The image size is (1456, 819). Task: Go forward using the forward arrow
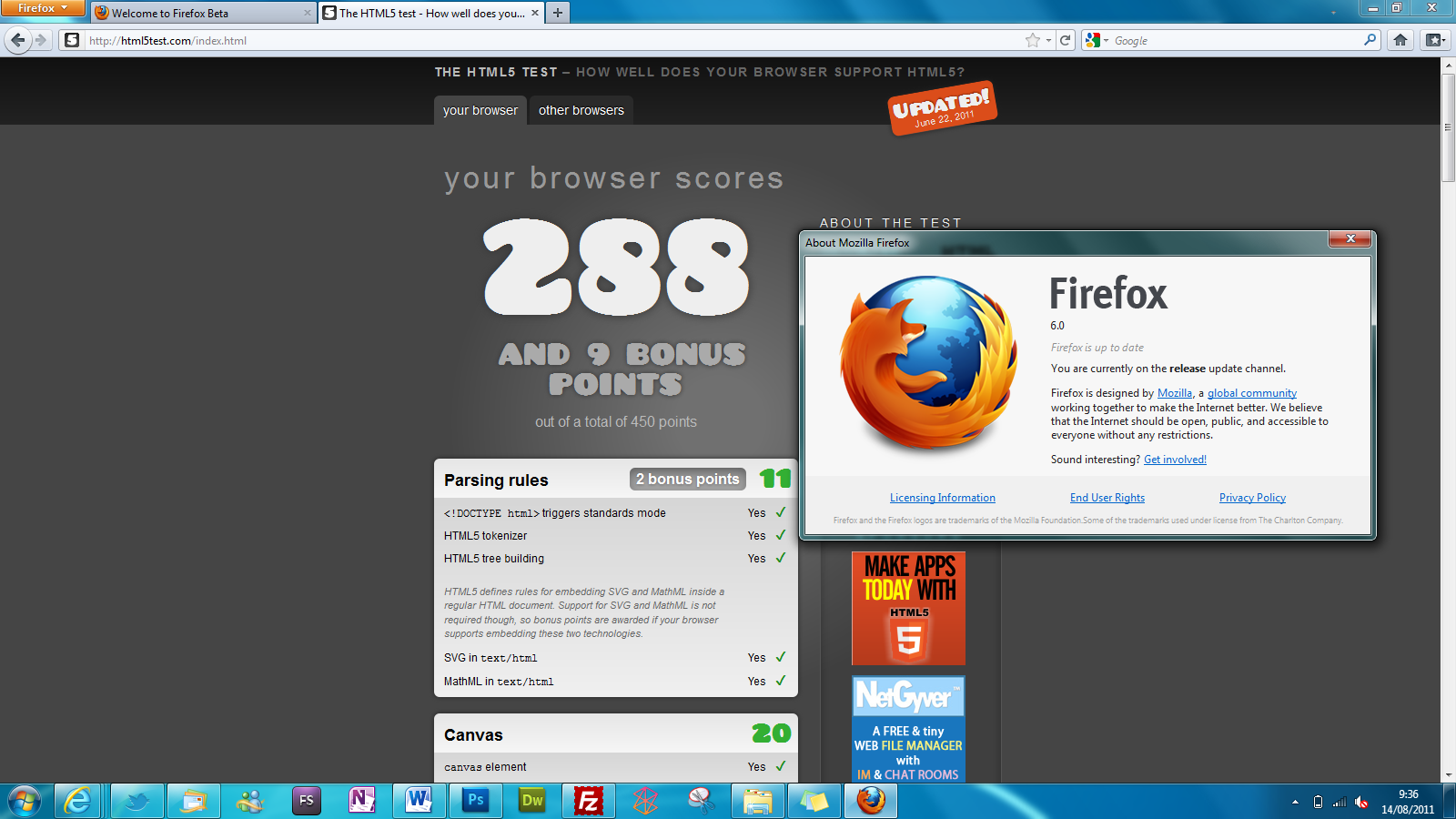point(40,40)
